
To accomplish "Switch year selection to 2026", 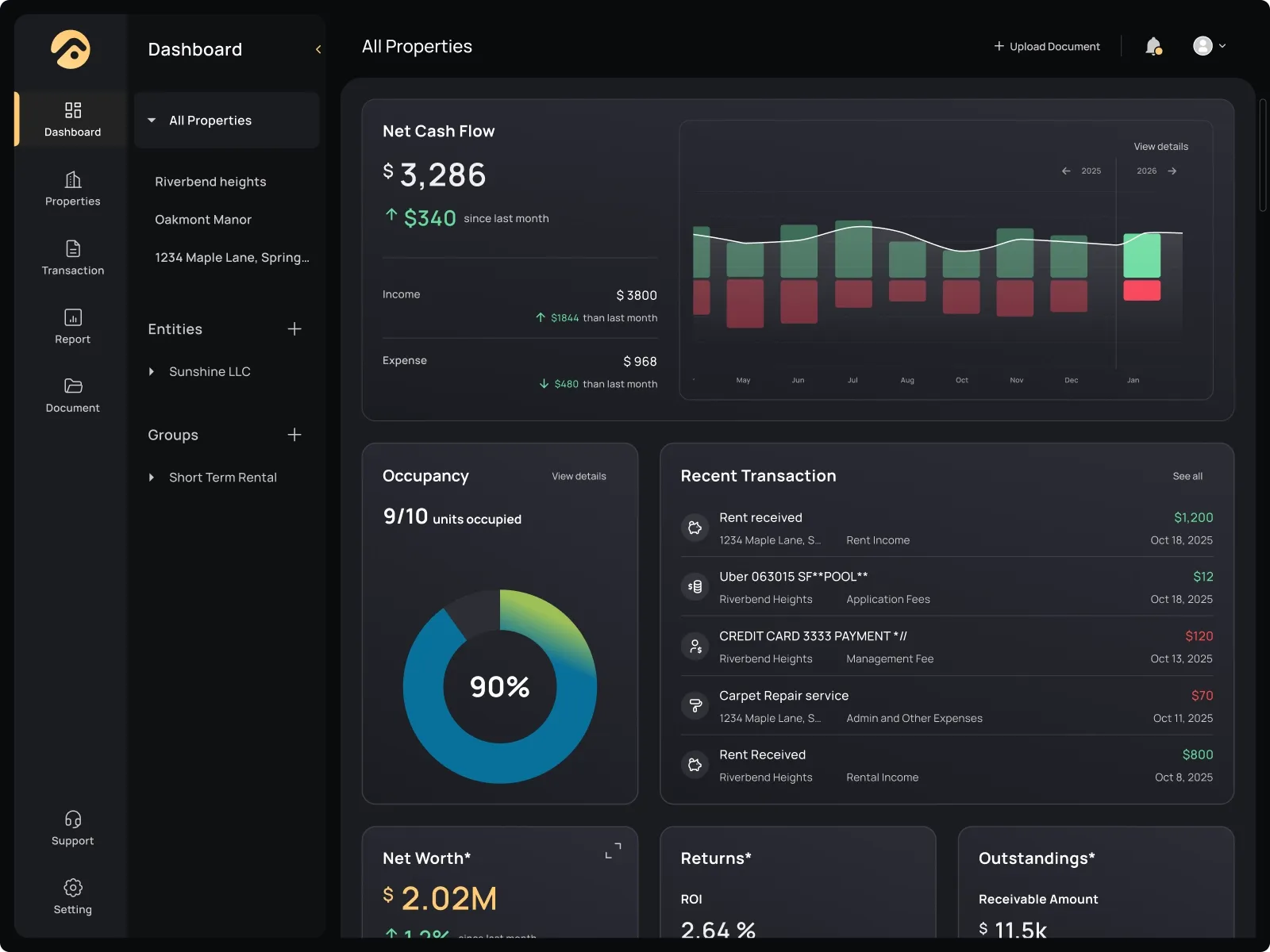I will tap(1145, 171).
